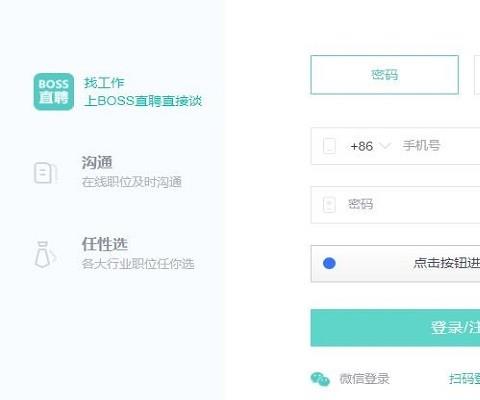
Task: Click the 沟通 chat document icon
Action: pos(46,173)
